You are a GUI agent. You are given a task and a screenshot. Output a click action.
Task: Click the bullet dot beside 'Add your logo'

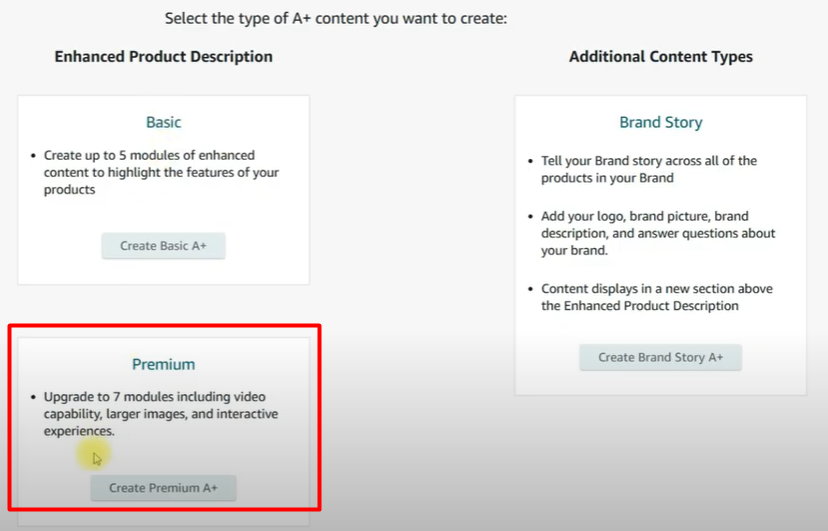pos(531,217)
